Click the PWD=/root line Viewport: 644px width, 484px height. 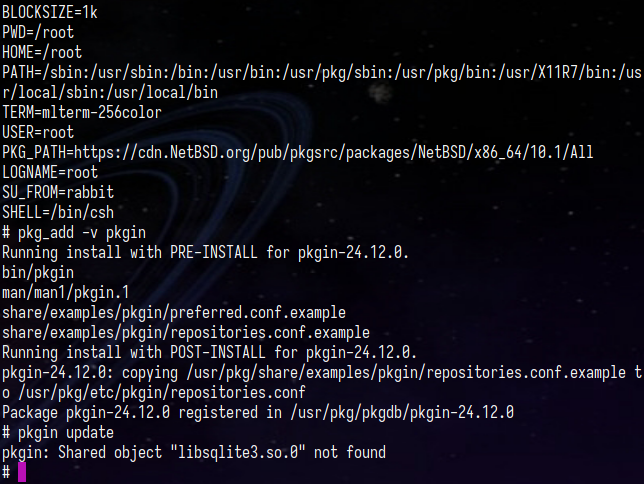38,32
